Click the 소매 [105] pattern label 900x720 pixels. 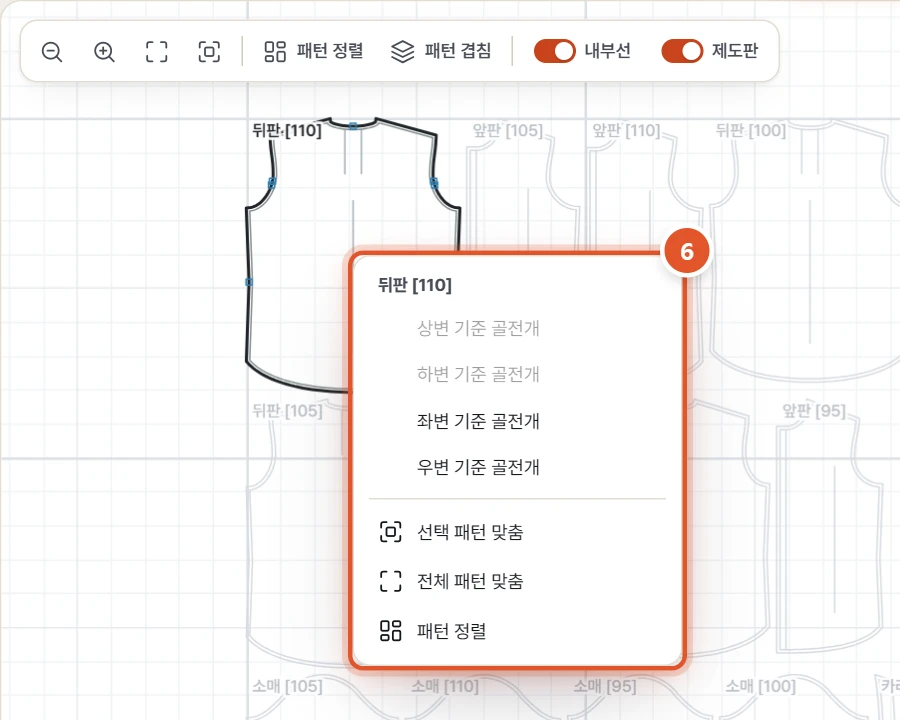[288, 686]
